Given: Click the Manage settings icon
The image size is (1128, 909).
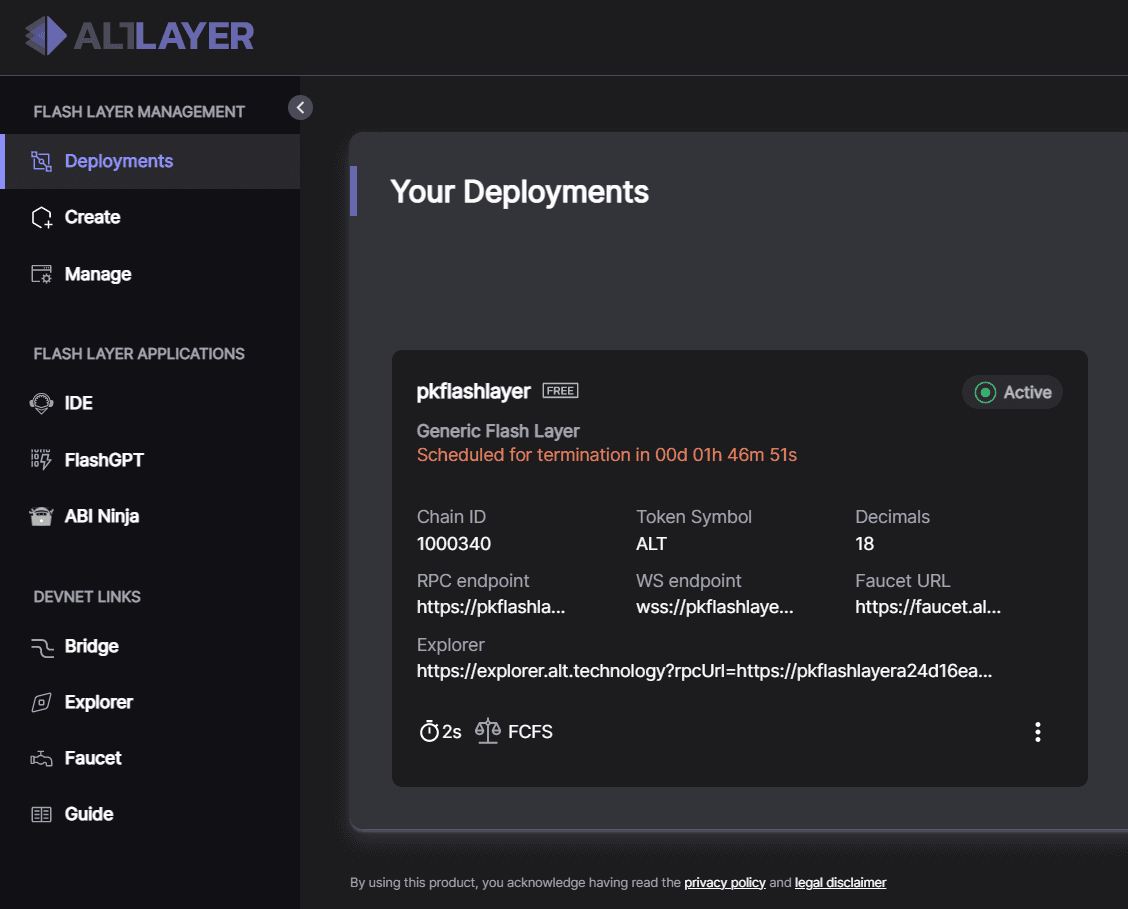Looking at the screenshot, I should point(42,274).
